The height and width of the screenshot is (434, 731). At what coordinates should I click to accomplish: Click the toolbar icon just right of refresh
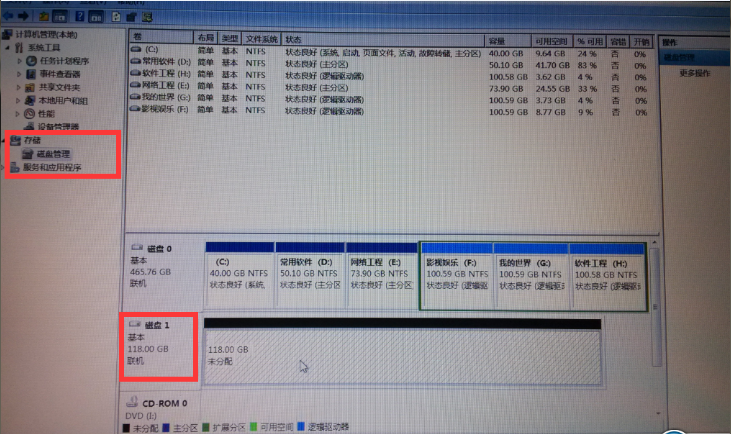click(131, 17)
